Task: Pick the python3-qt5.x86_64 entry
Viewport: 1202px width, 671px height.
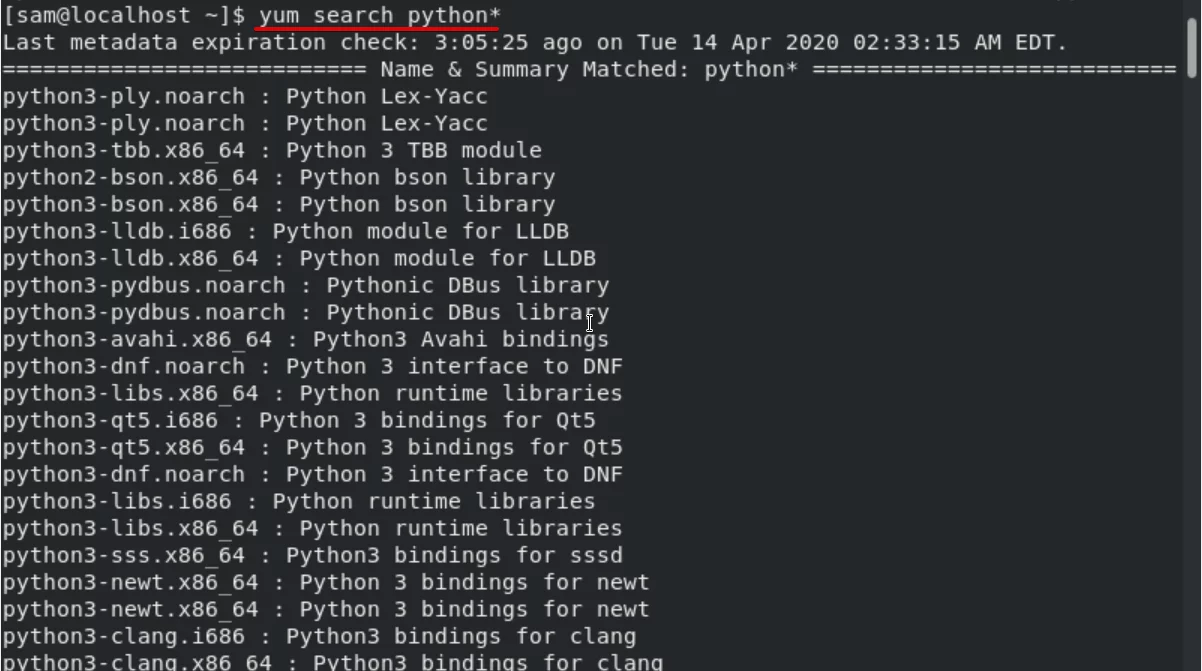Action: click(313, 448)
